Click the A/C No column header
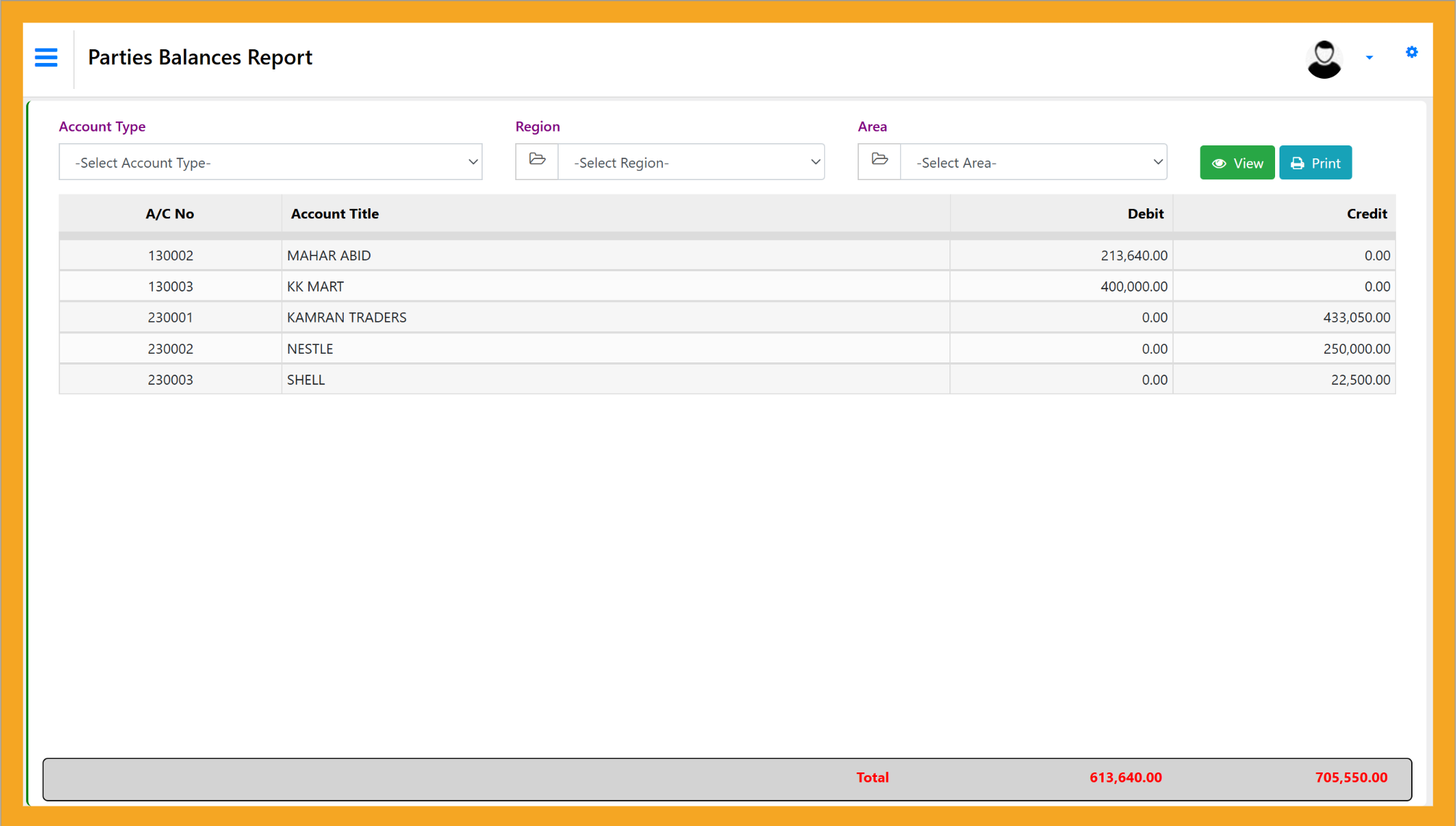 (169, 213)
